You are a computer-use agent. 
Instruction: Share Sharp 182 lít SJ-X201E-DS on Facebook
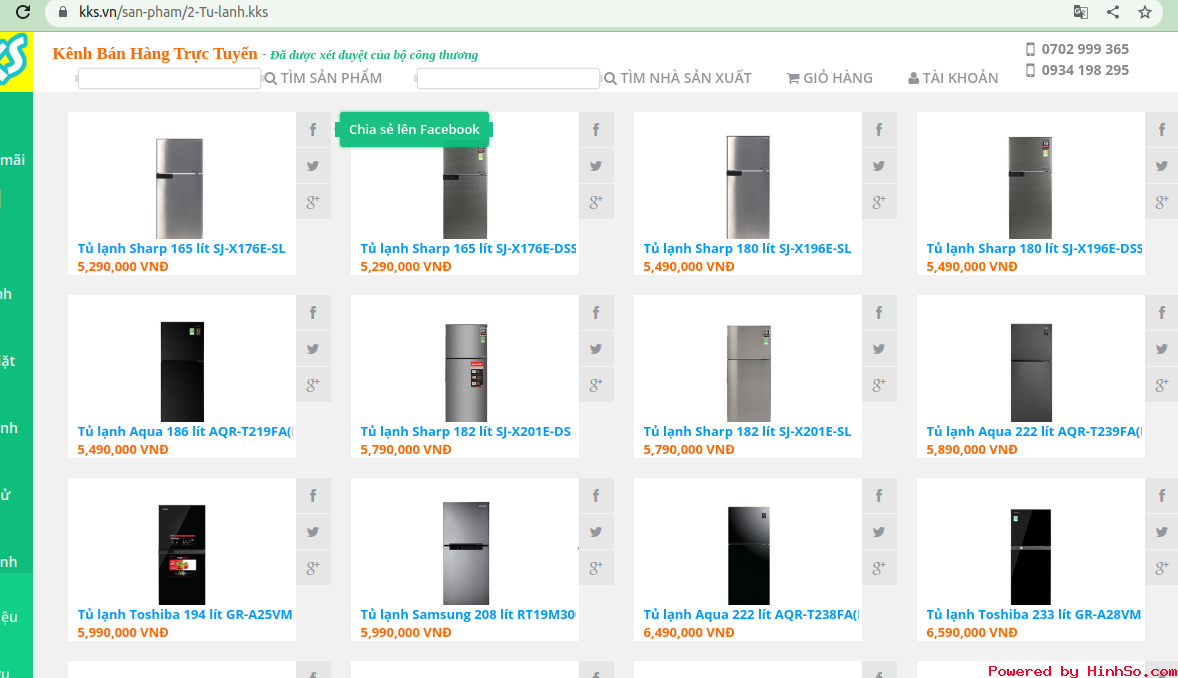pos(597,313)
